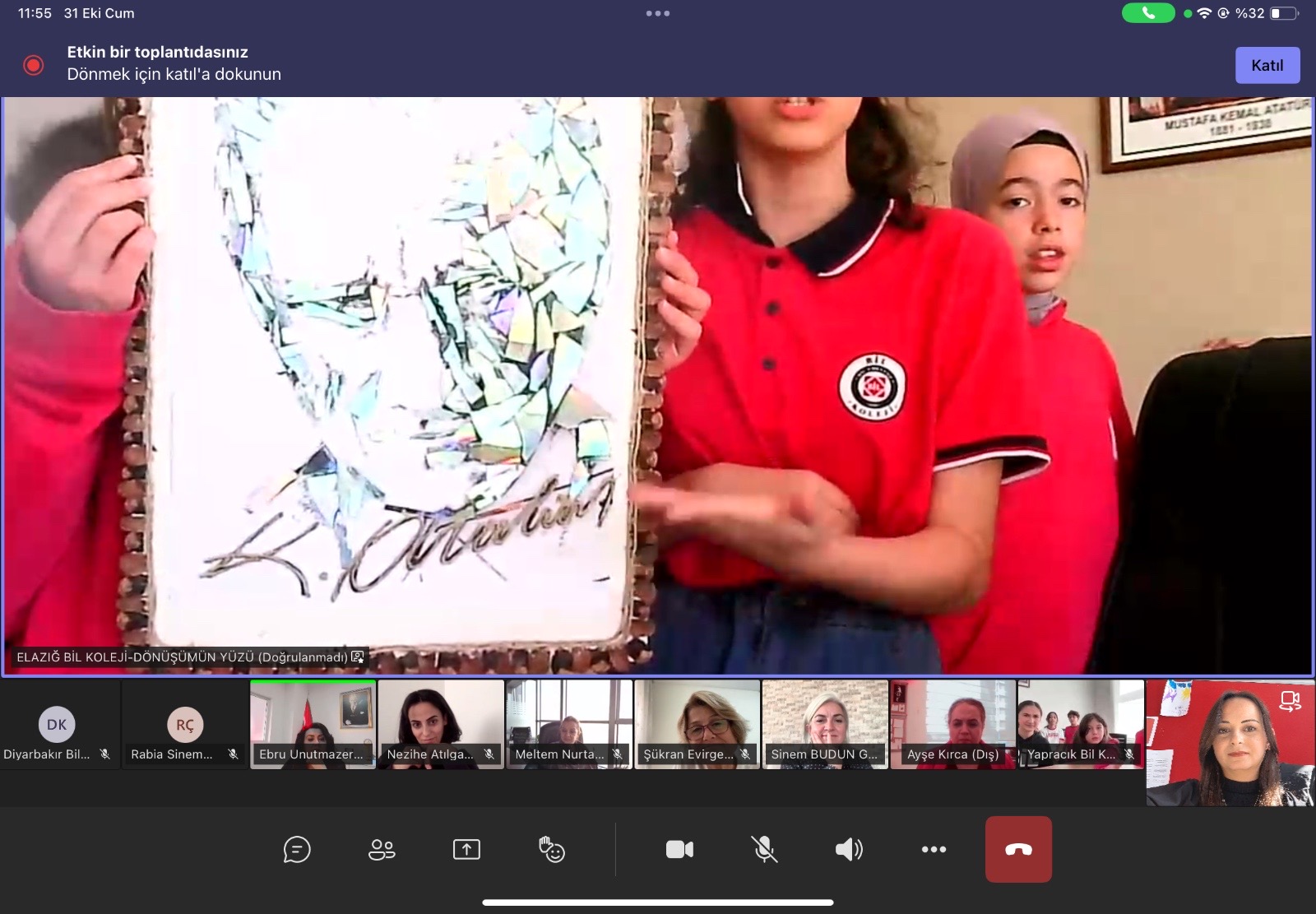Tap the 'Etkin bir toplantıdasınız' banner

pyautogui.click(x=174, y=63)
